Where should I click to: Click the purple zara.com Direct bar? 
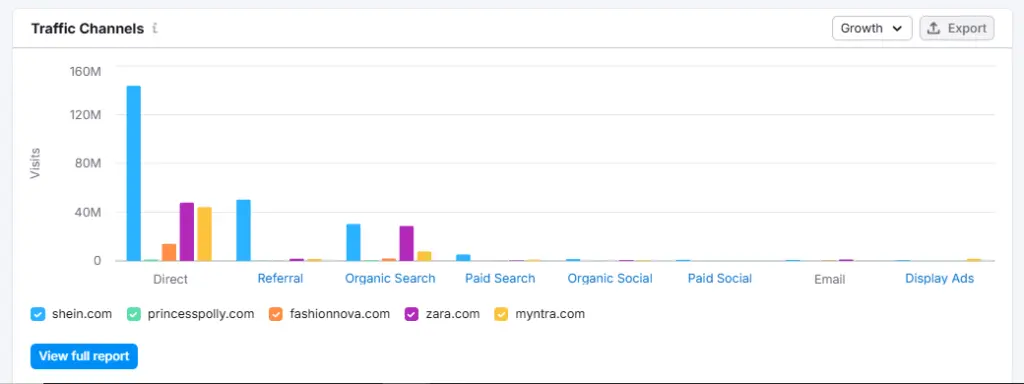point(187,232)
